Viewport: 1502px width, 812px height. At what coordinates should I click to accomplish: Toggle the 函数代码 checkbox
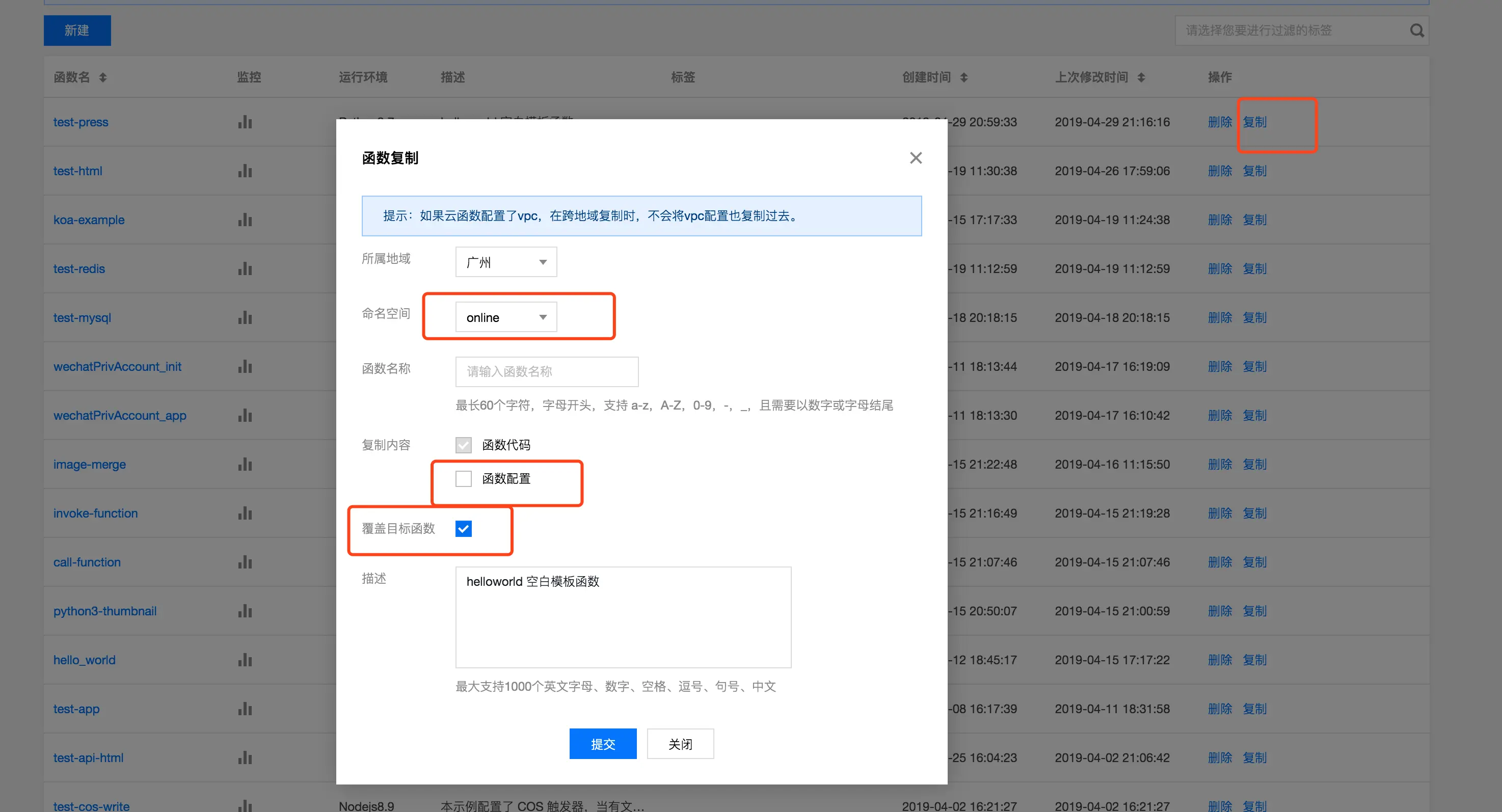[x=464, y=445]
